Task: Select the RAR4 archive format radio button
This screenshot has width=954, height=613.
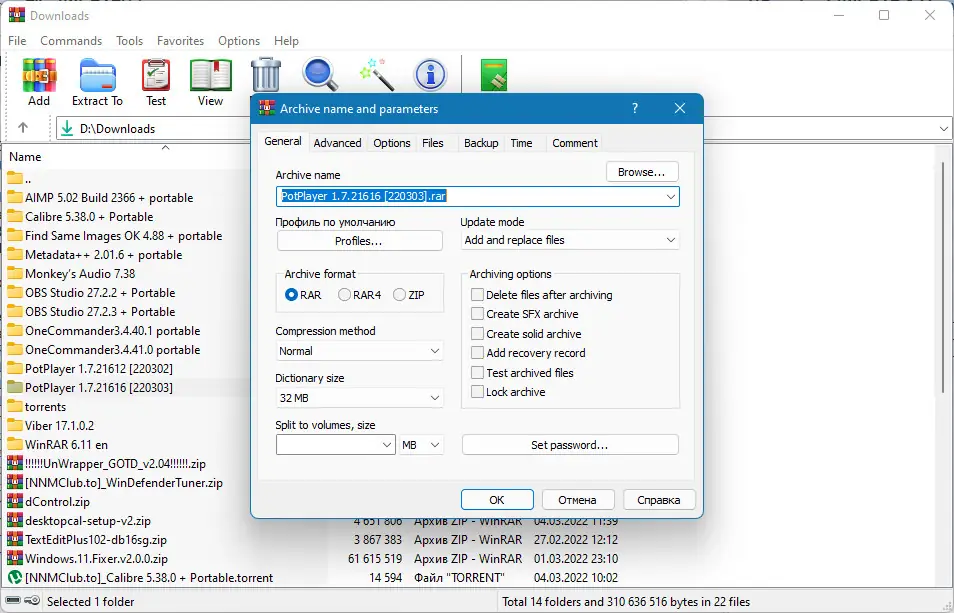Action: click(x=344, y=295)
